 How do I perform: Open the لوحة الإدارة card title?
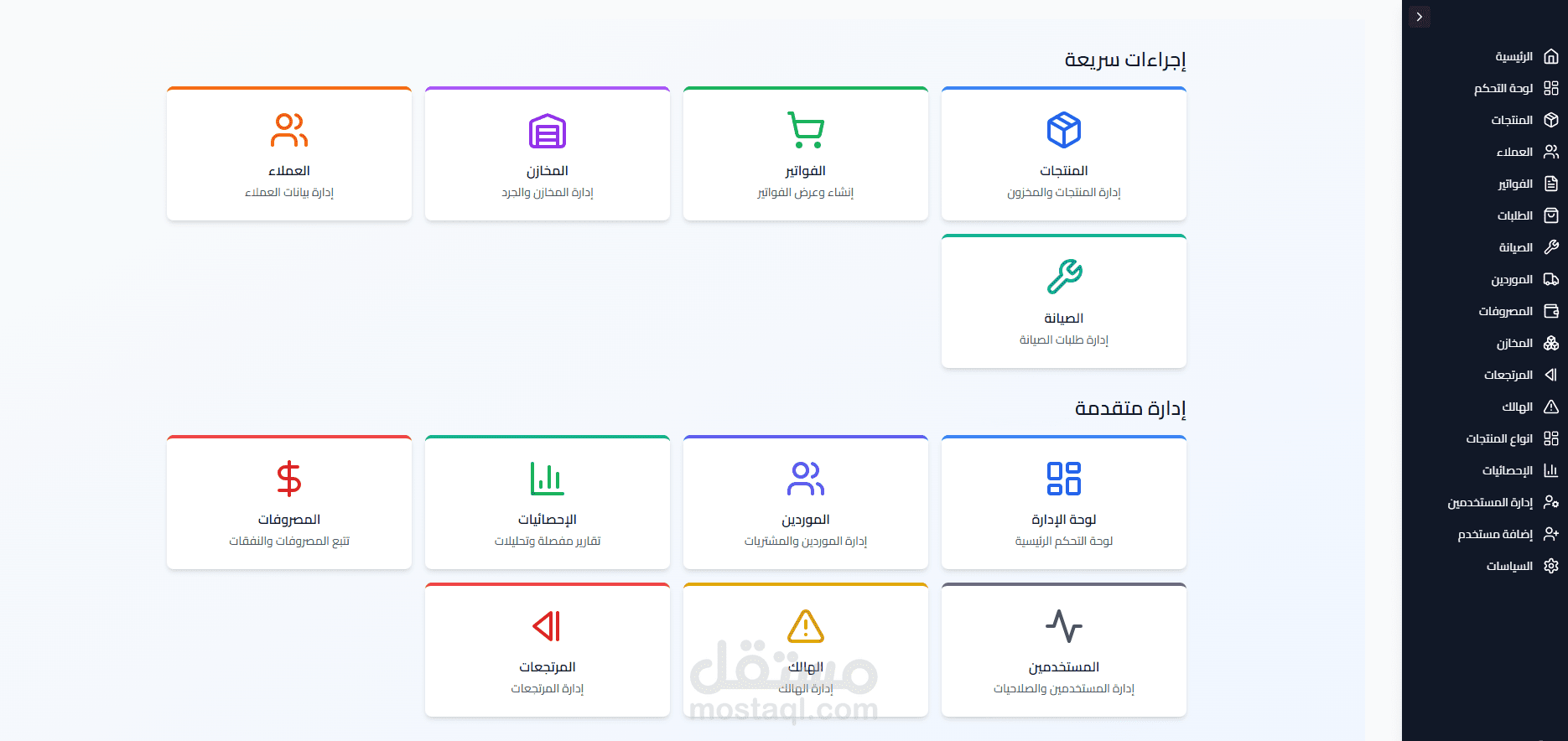1064,520
